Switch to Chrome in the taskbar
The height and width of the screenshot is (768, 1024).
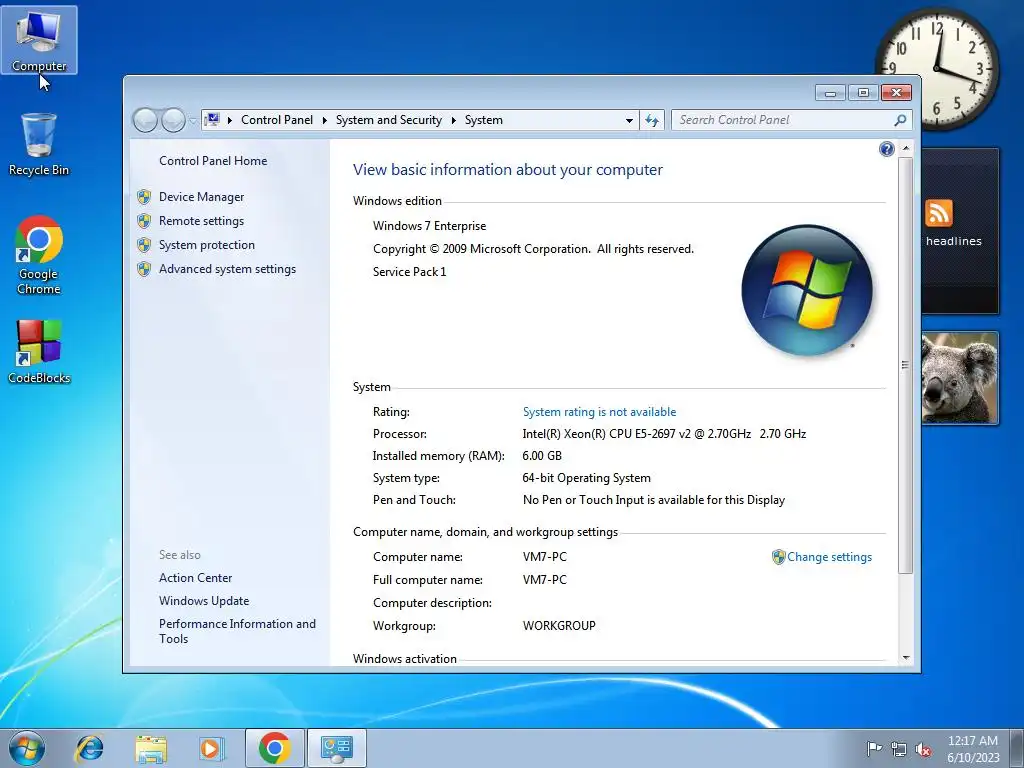coord(274,748)
